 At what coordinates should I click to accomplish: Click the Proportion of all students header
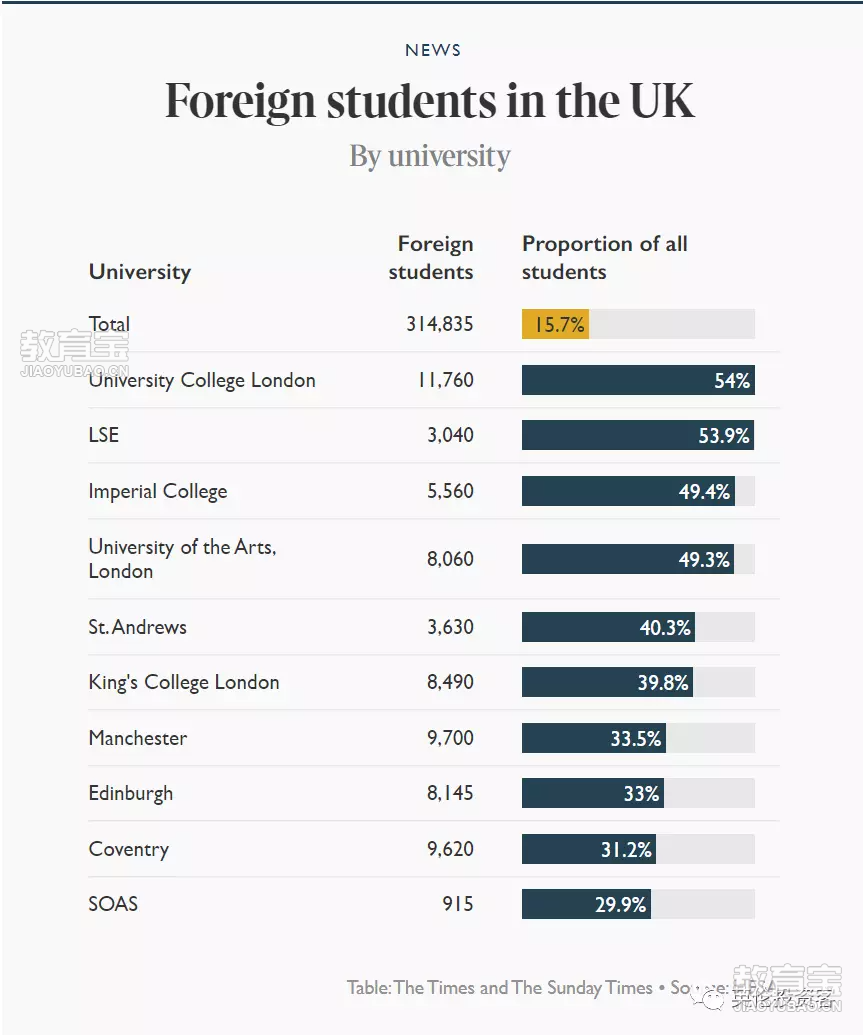pyautogui.click(x=605, y=257)
